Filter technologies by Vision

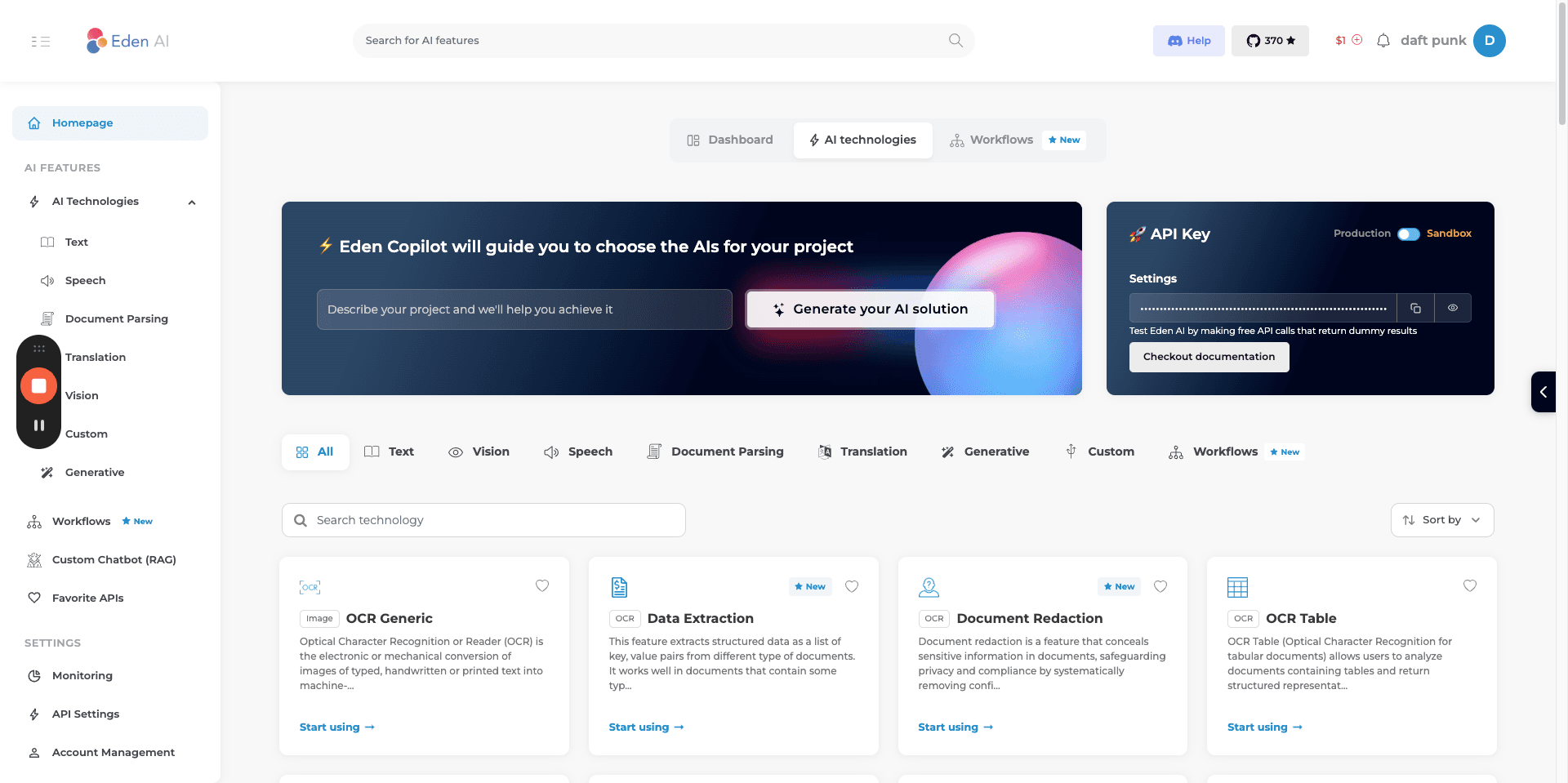[x=479, y=452]
